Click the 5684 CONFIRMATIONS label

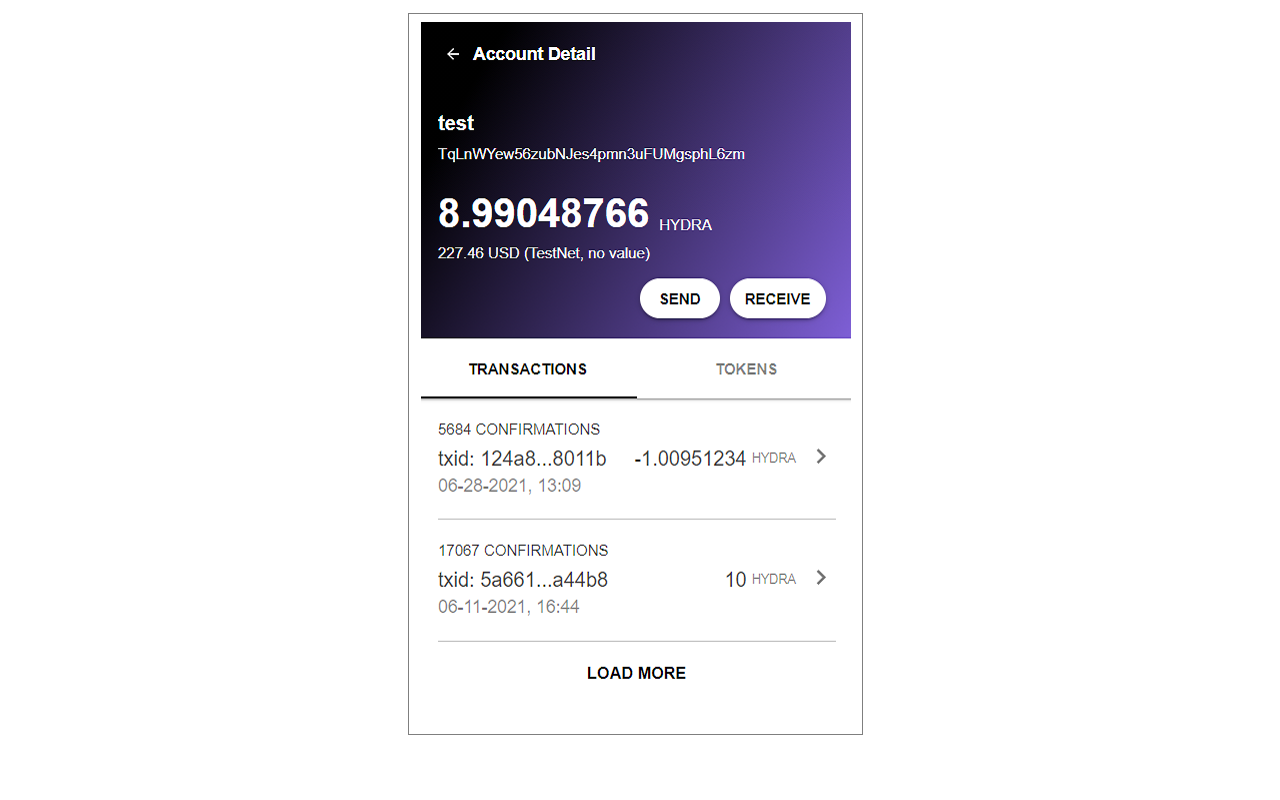point(519,429)
